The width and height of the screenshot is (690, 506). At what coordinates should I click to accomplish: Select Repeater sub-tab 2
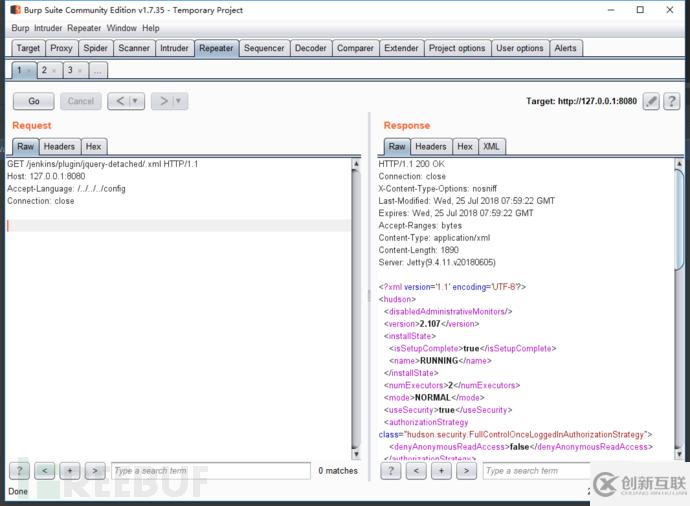(x=44, y=70)
